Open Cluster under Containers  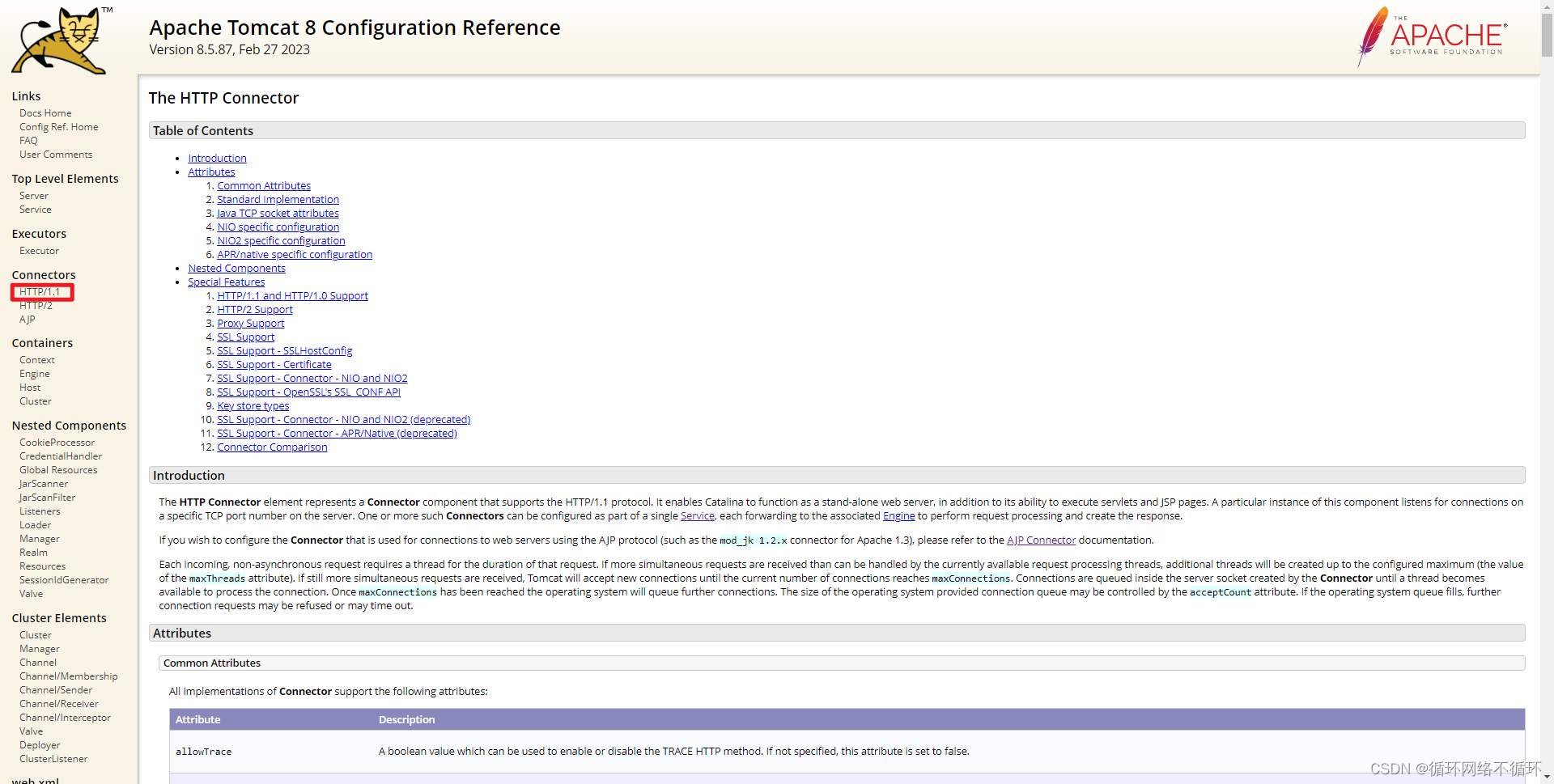pyautogui.click(x=36, y=401)
